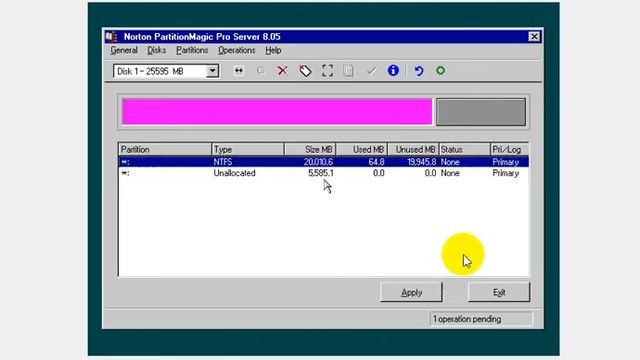The height and width of the screenshot is (360, 640).
Task: Click the Resize/Move partition toolbar icon
Action: 239,71
